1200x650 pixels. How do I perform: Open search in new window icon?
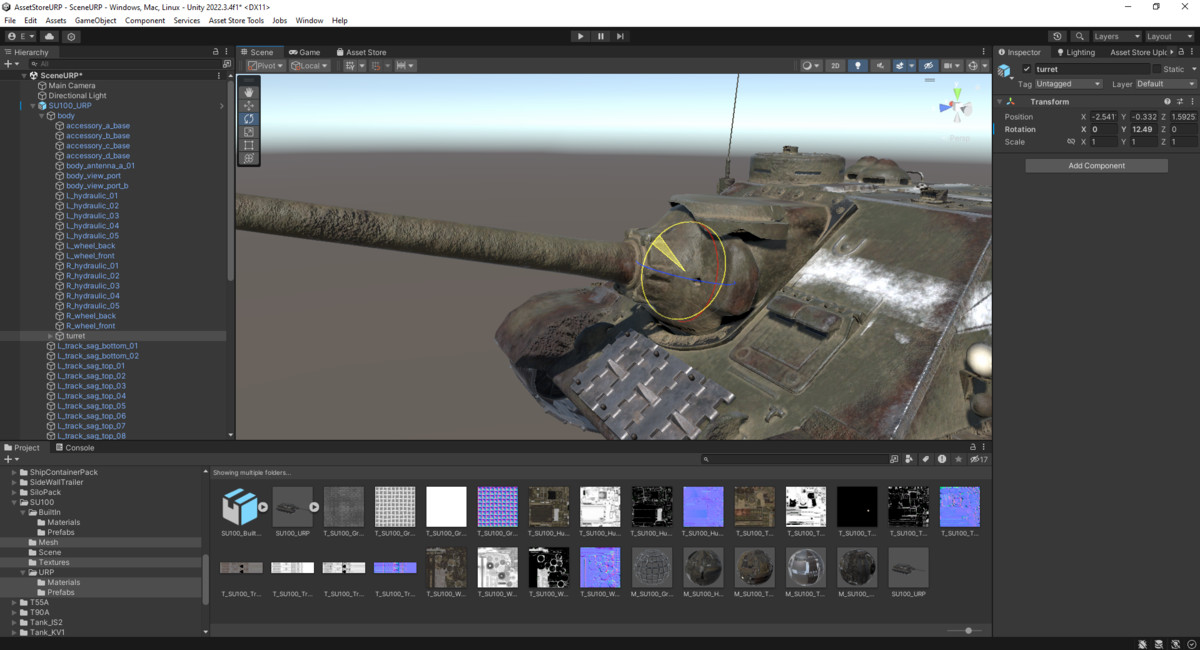(x=893, y=459)
